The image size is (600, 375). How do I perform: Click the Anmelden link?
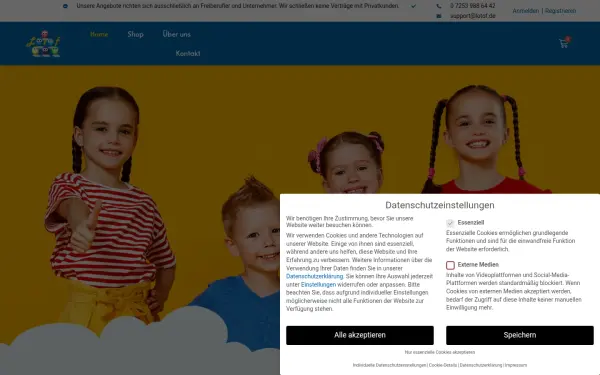(525, 11)
